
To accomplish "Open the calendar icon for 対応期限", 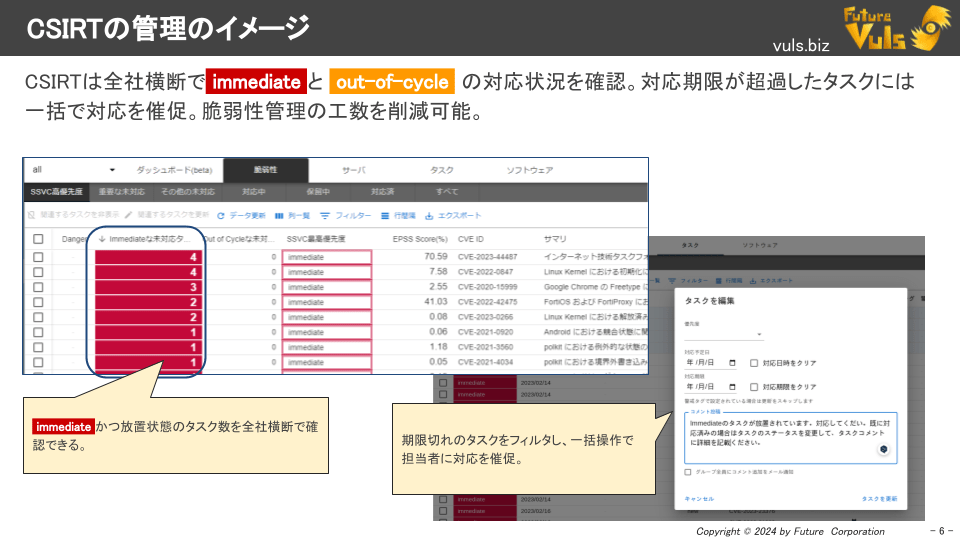I will pyautogui.click(x=733, y=386).
